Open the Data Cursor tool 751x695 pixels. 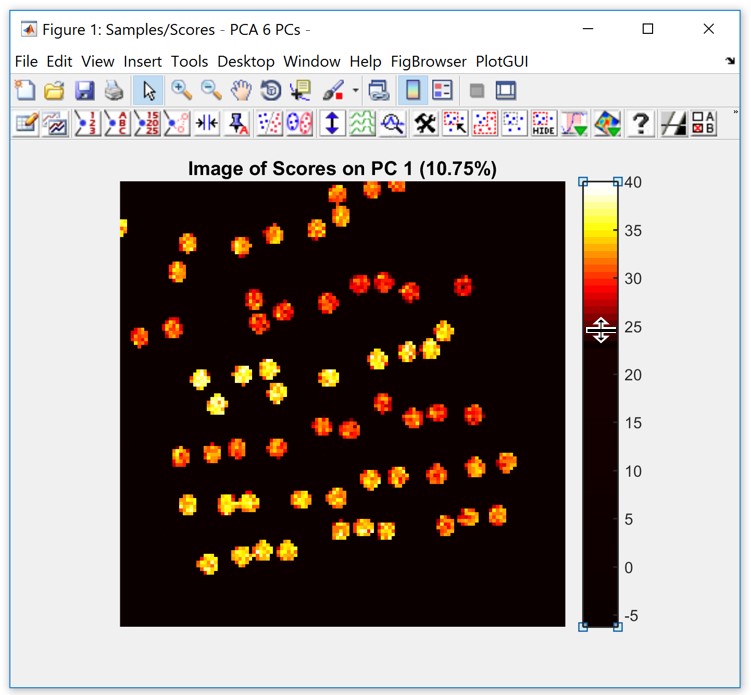[x=299, y=91]
